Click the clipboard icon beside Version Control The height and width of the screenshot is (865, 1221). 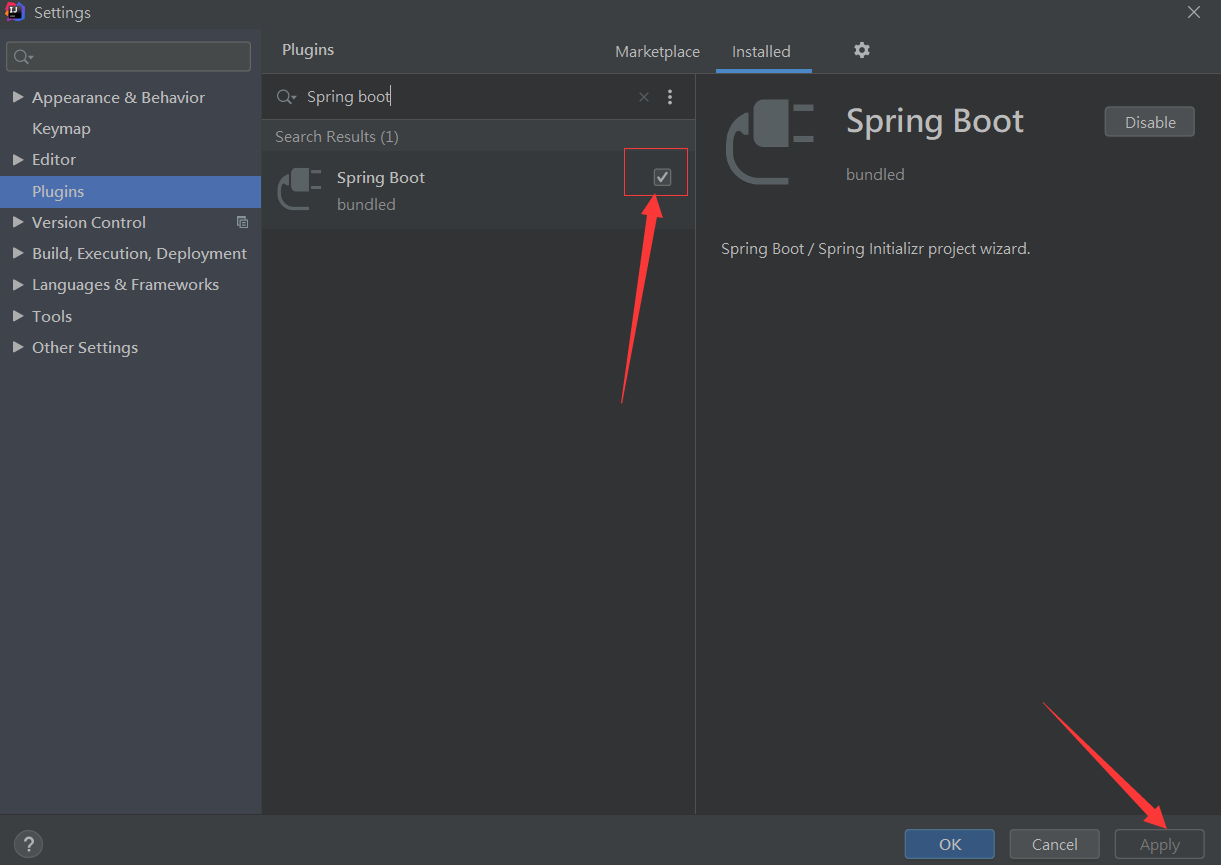click(242, 222)
